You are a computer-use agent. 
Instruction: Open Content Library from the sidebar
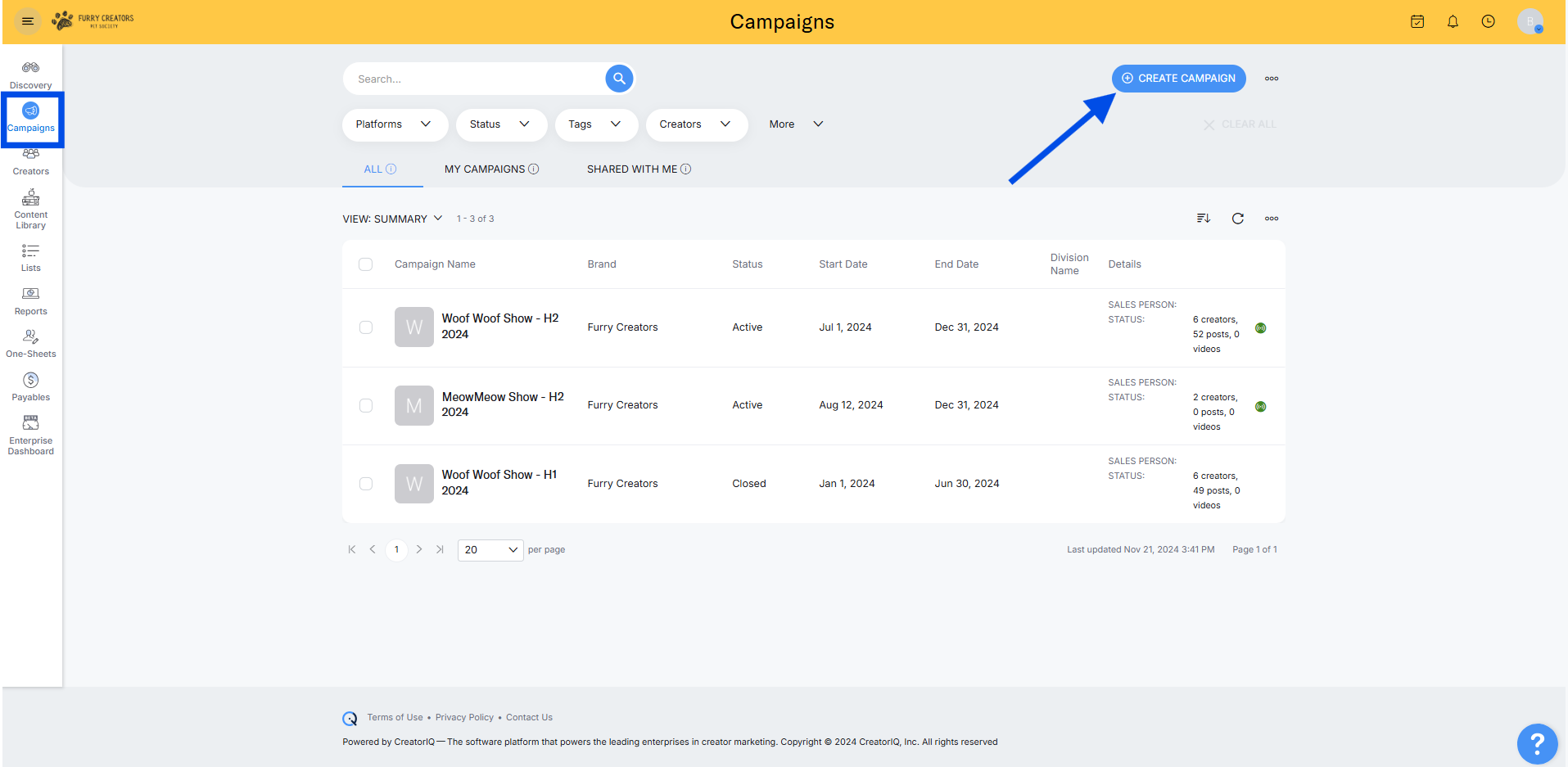30,208
